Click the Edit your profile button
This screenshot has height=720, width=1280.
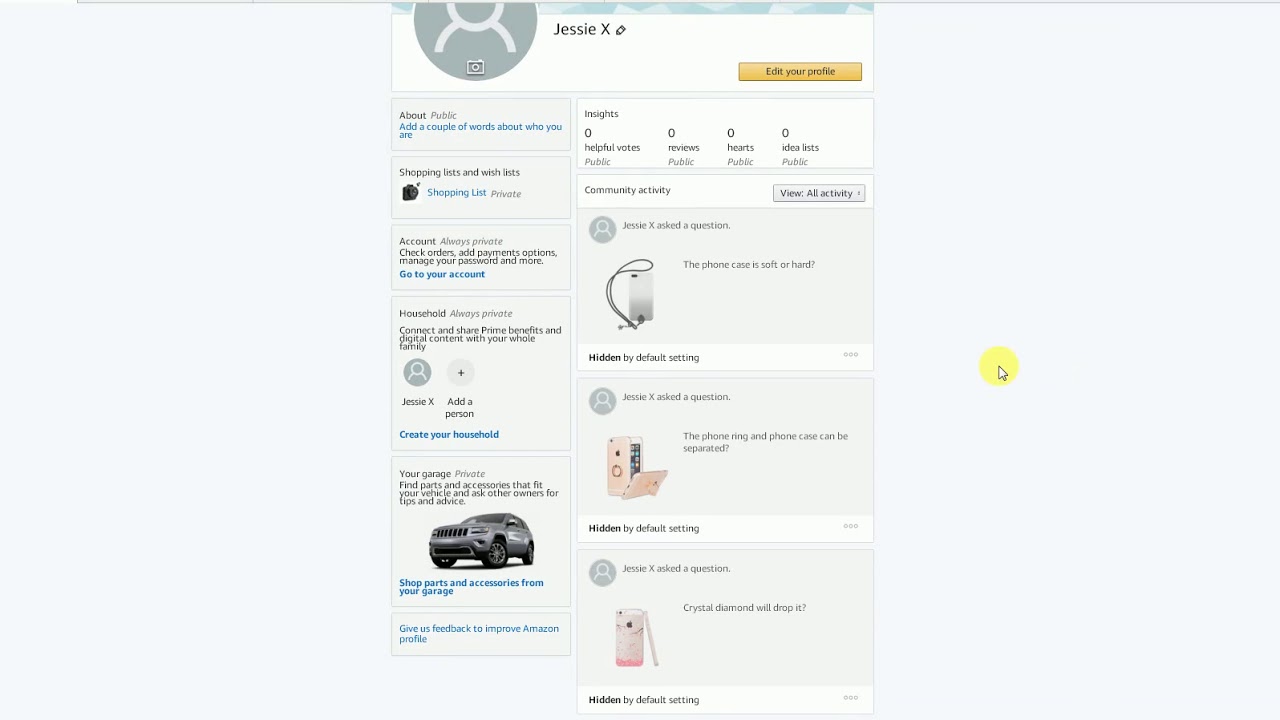800,71
